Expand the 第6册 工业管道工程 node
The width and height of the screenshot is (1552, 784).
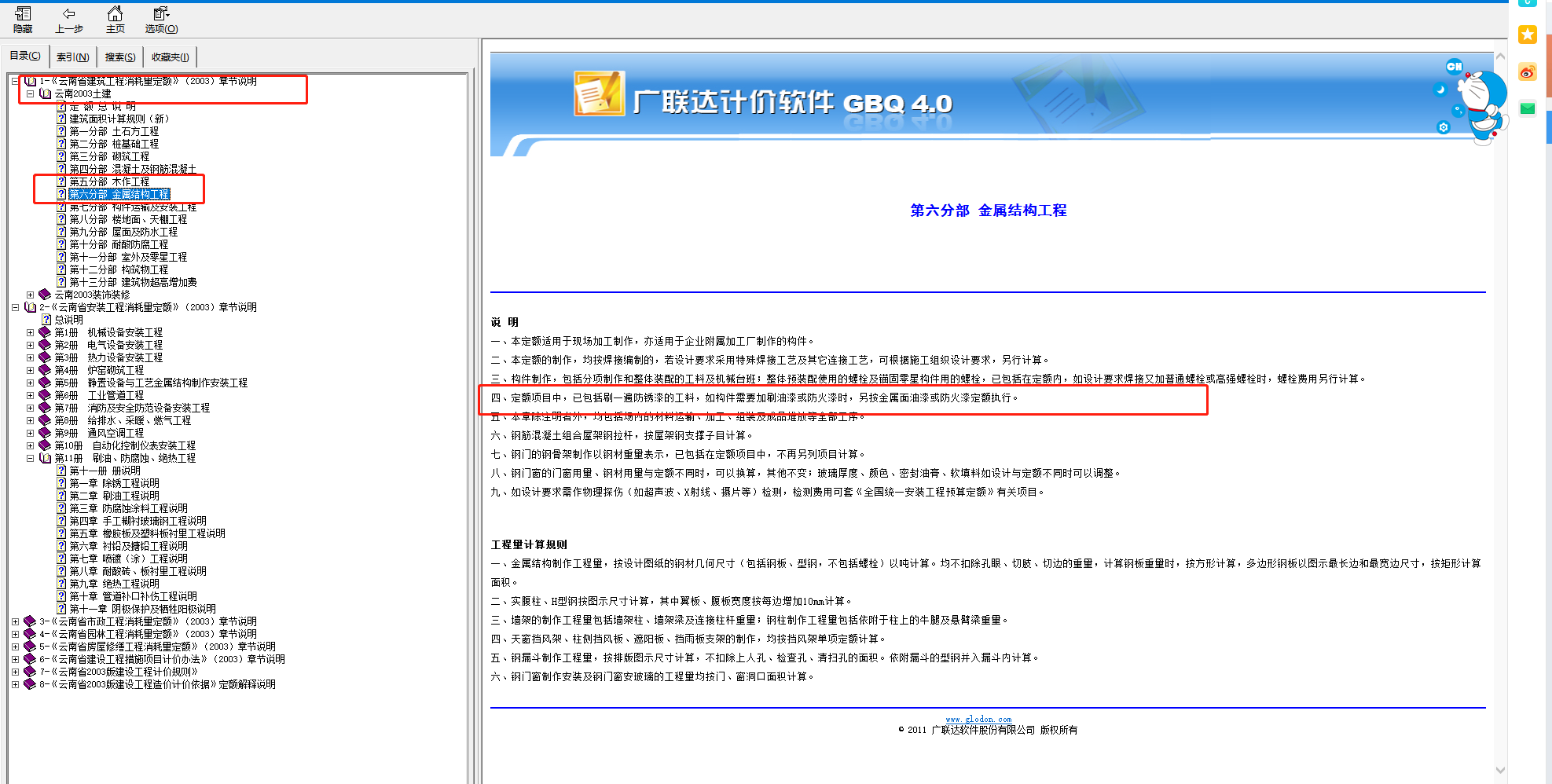coord(31,395)
